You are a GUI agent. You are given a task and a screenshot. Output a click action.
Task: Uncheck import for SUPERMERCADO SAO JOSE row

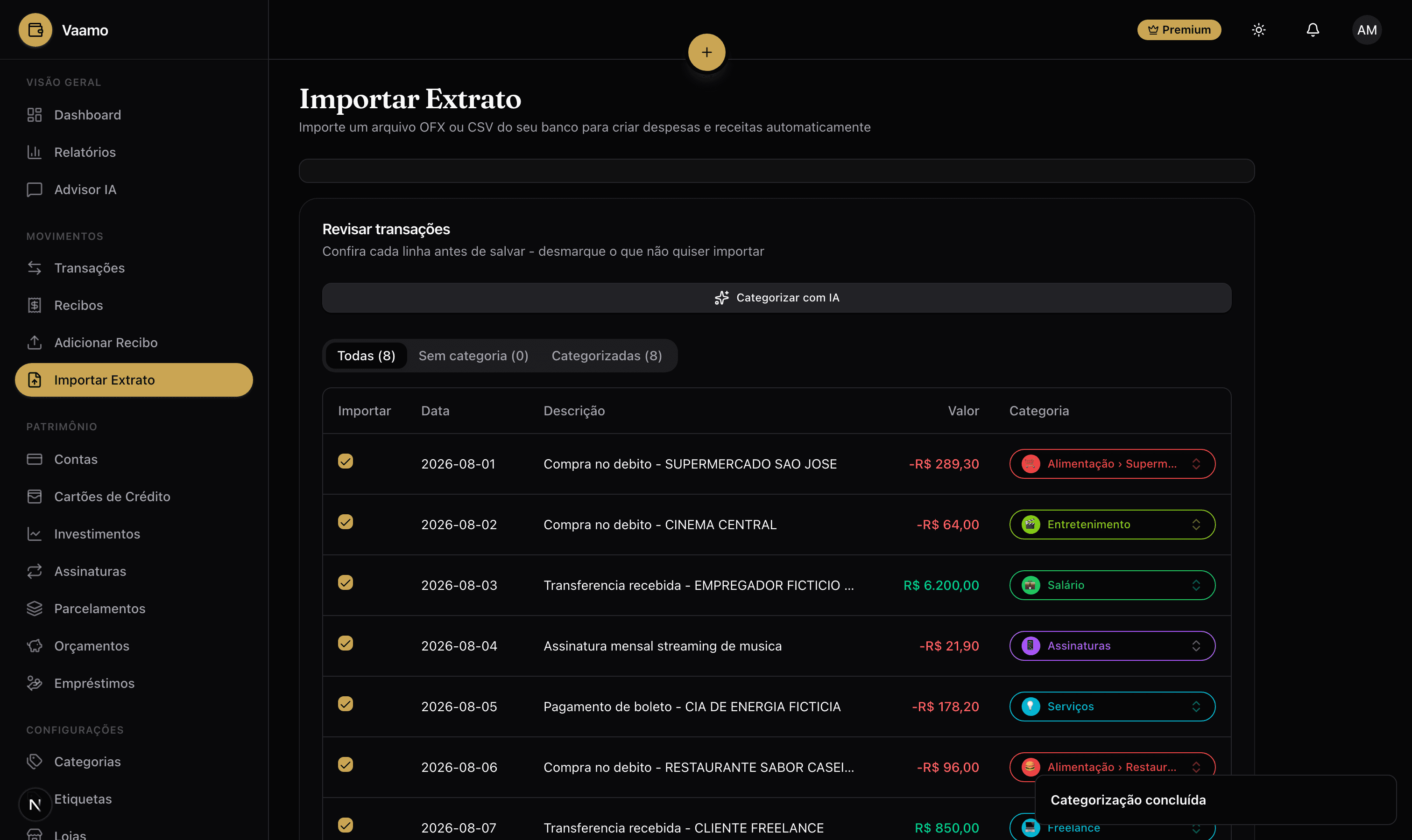click(346, 462)
